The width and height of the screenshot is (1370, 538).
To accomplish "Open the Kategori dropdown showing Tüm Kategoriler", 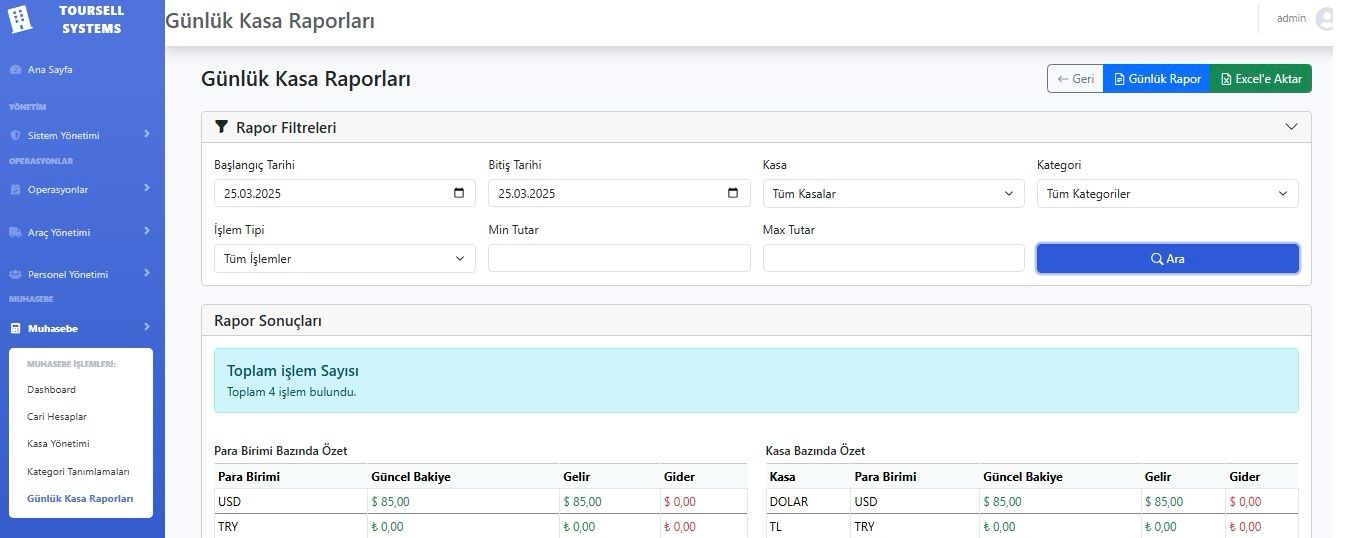I will pos(1167,194).
